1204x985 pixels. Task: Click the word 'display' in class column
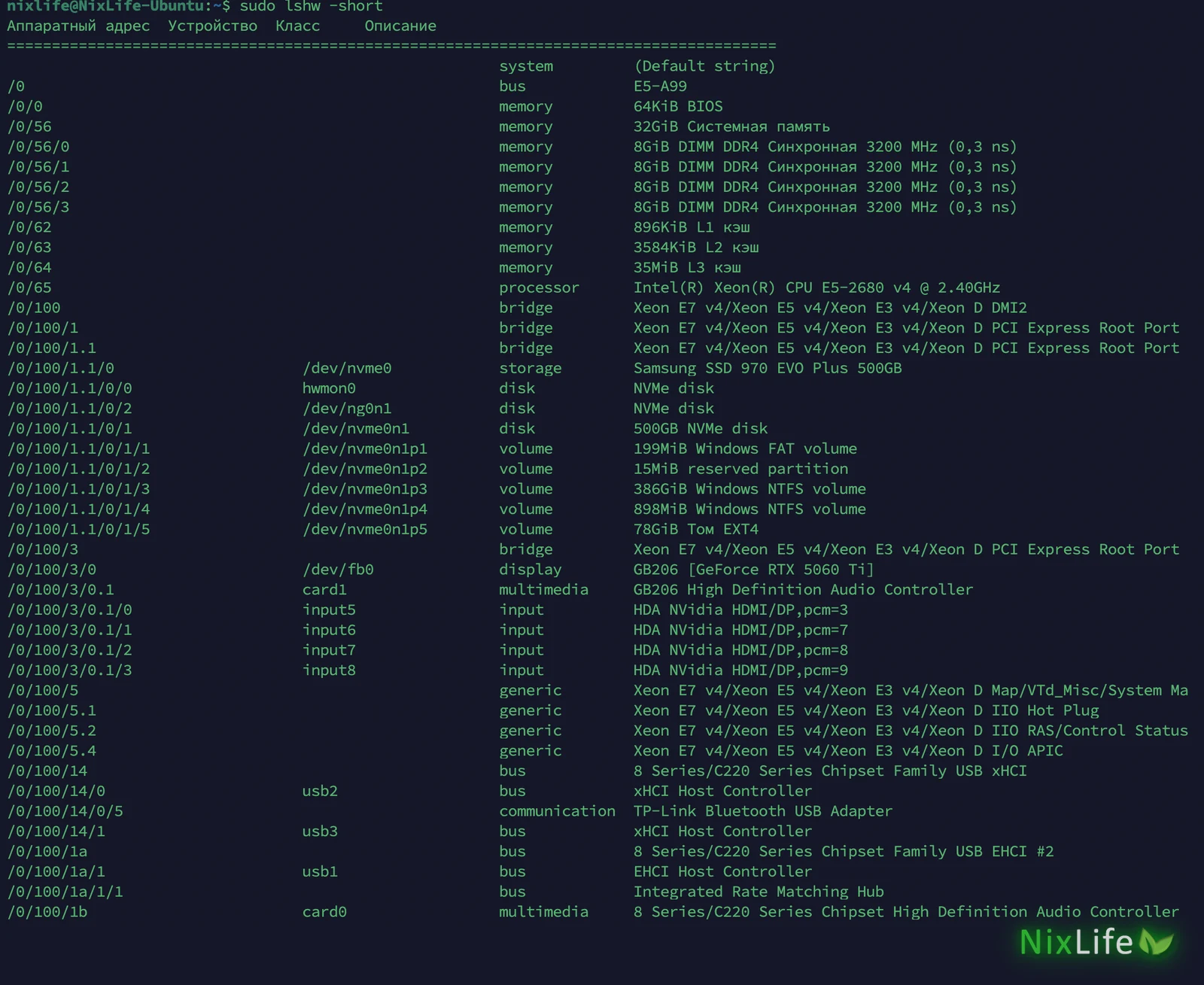[530, 570]
